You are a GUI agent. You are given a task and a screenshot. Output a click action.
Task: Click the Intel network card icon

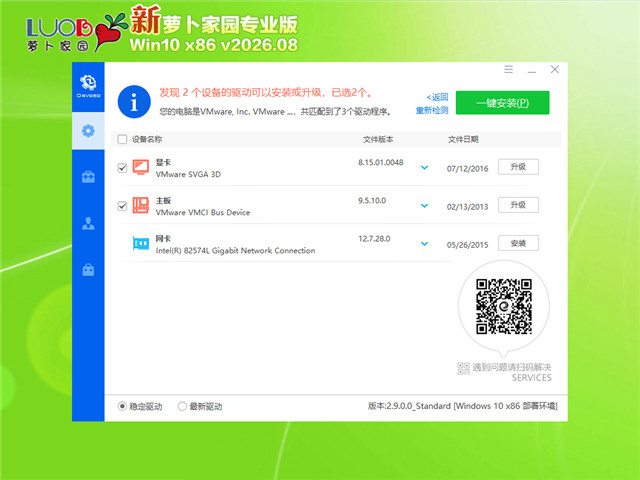point(141,244)
